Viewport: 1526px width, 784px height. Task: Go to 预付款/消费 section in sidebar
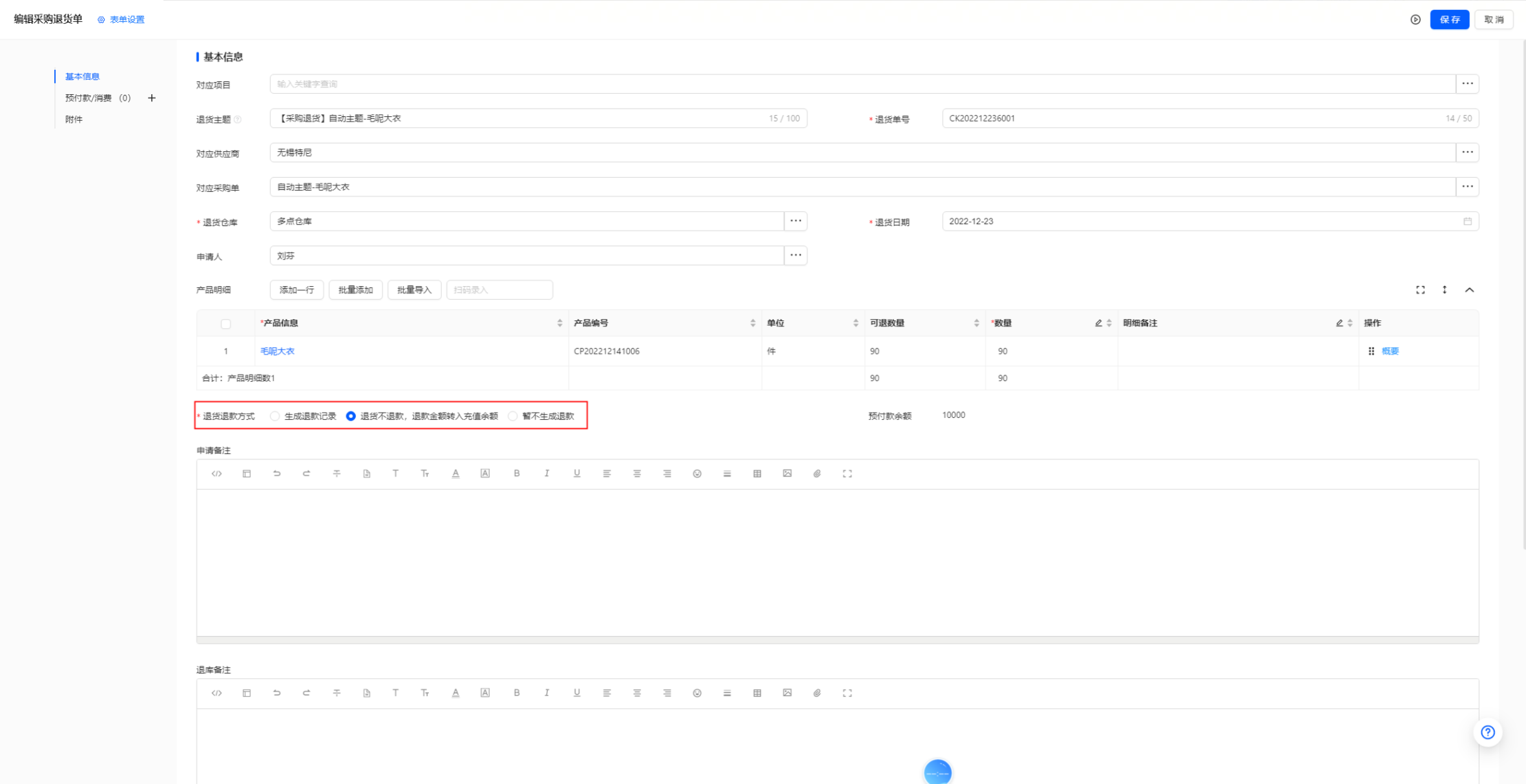[89, 98]
